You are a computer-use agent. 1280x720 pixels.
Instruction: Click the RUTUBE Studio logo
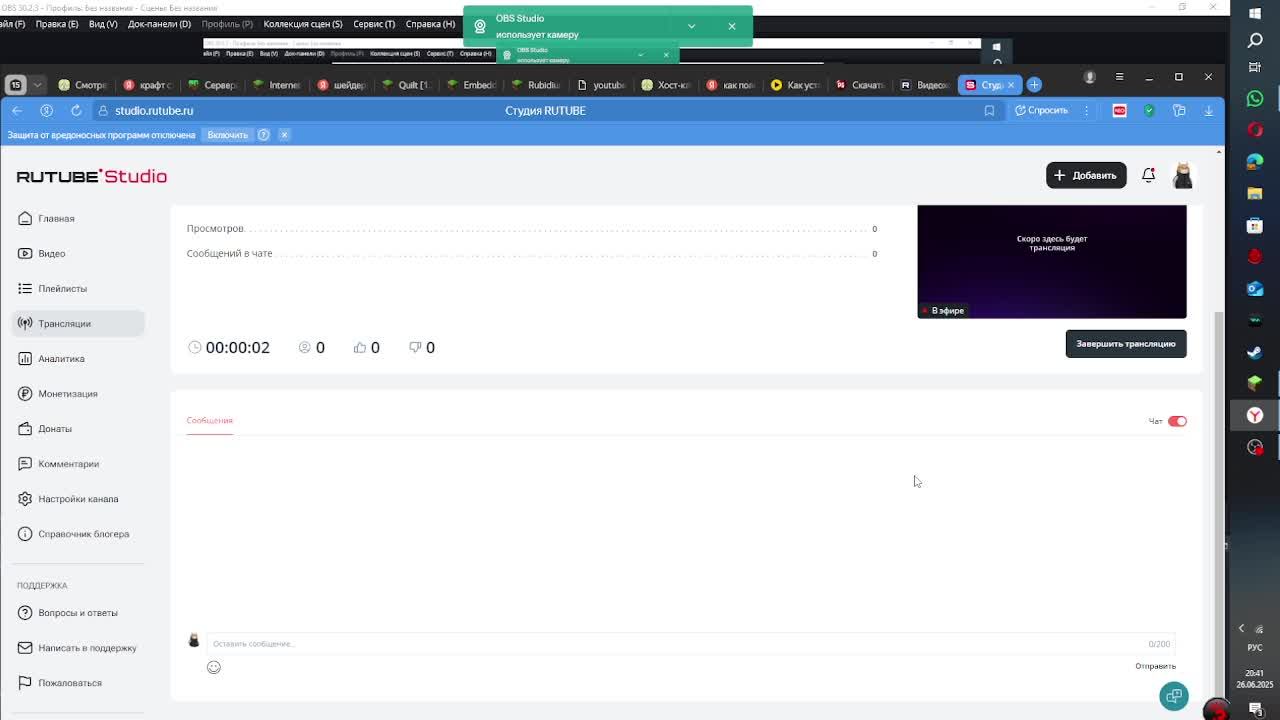(x=91, y=176)
